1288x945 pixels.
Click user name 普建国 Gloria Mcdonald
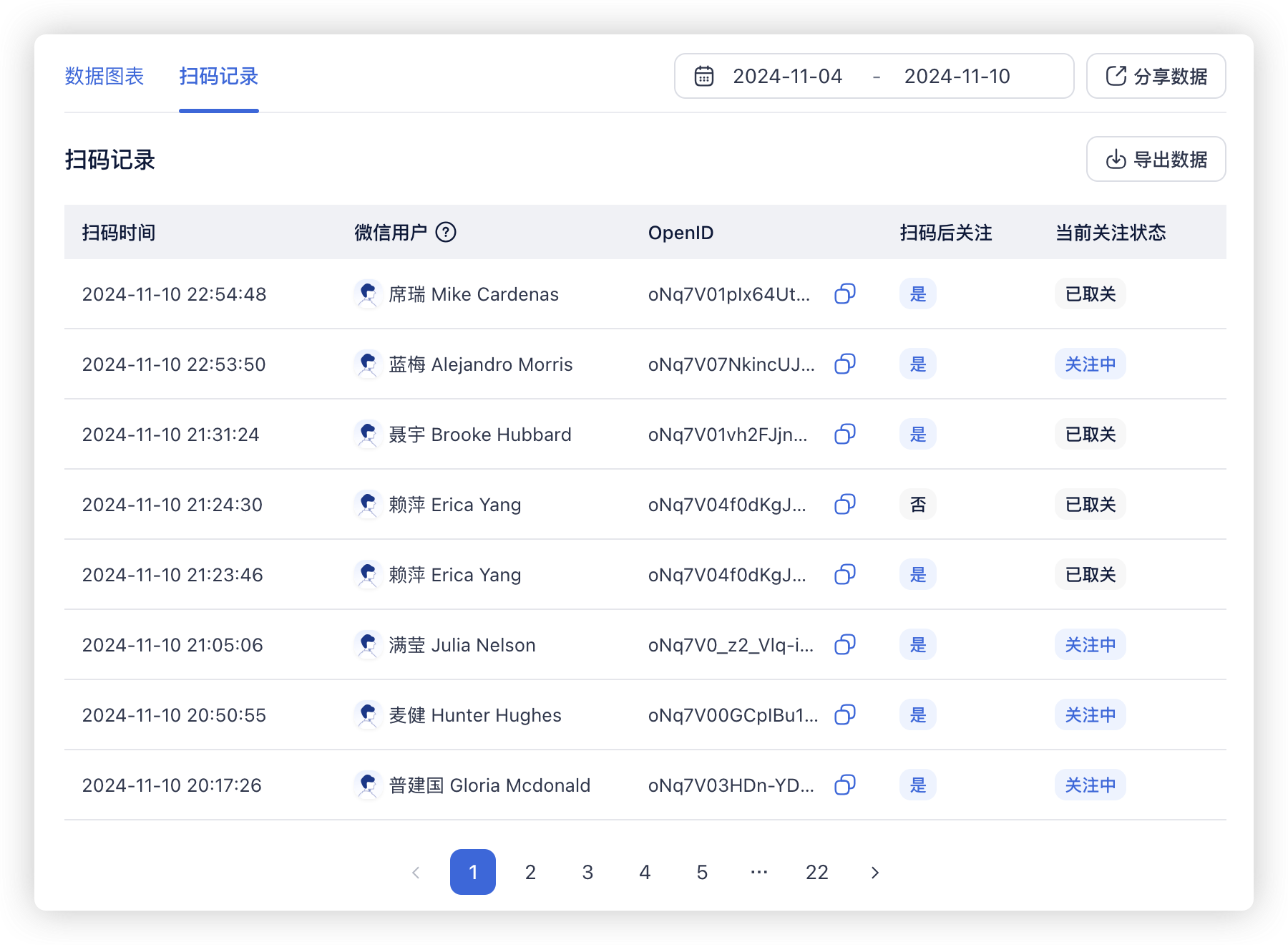click(x=489, y=785)
